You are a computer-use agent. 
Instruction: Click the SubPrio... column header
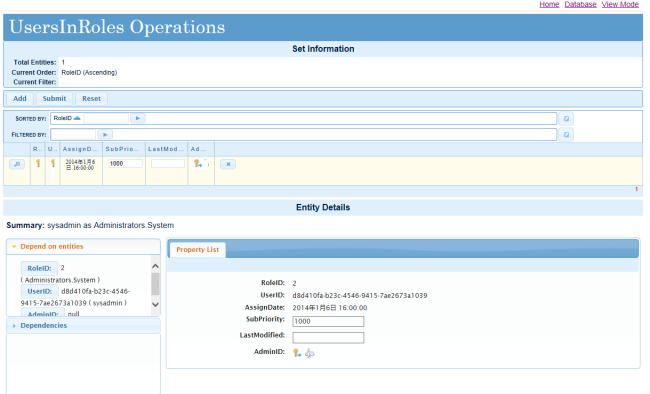tap(124, 149)
